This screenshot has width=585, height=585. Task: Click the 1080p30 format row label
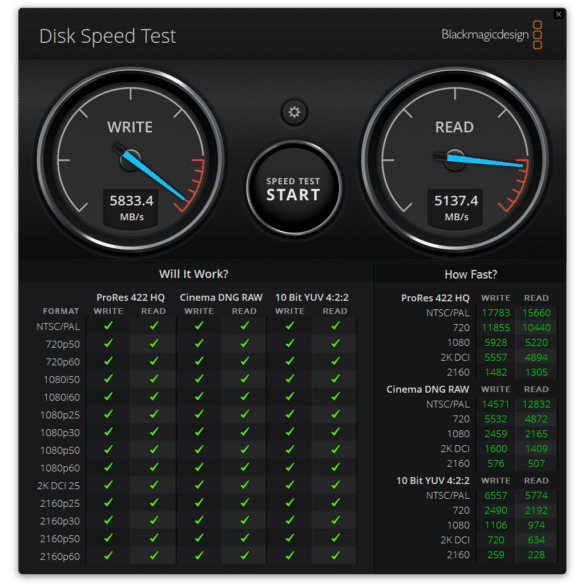point(60,432)
